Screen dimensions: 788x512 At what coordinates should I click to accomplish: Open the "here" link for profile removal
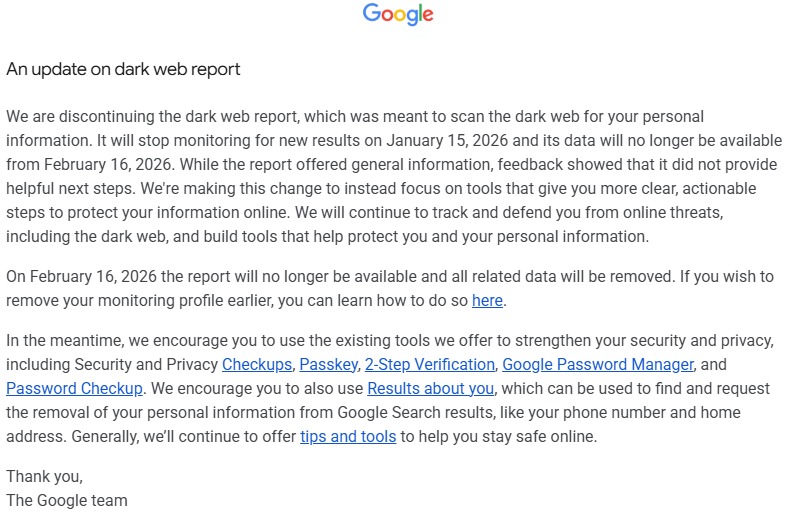487,300
